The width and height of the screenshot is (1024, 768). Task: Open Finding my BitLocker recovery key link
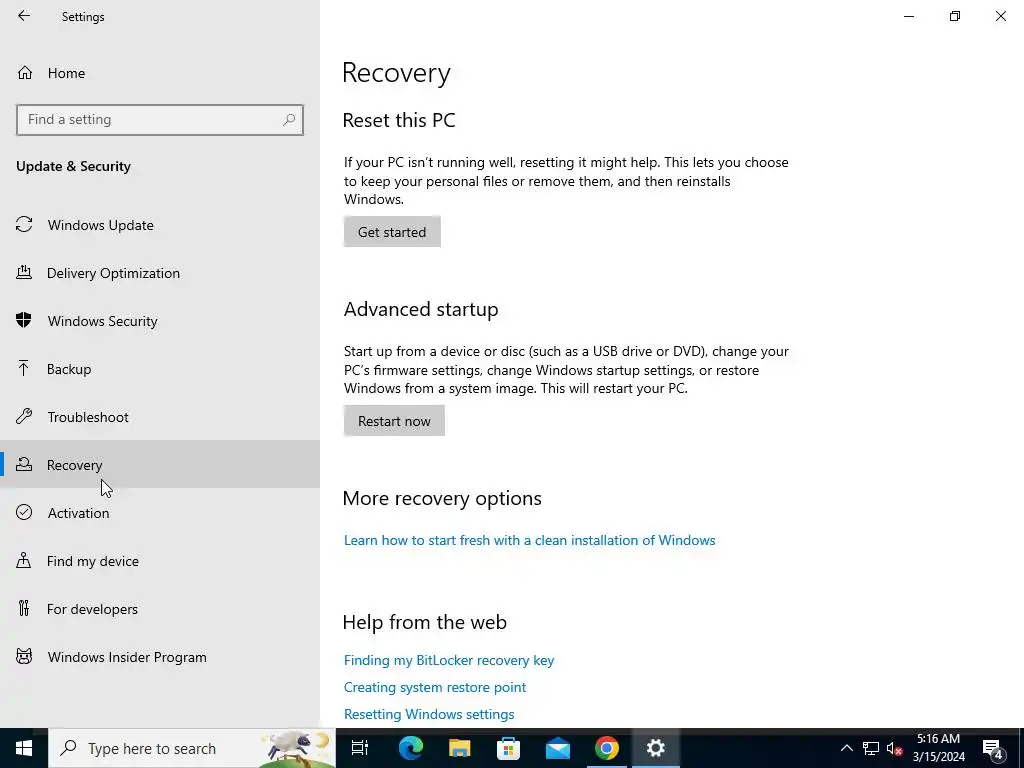pyautogui.click(x=449, y=660)
